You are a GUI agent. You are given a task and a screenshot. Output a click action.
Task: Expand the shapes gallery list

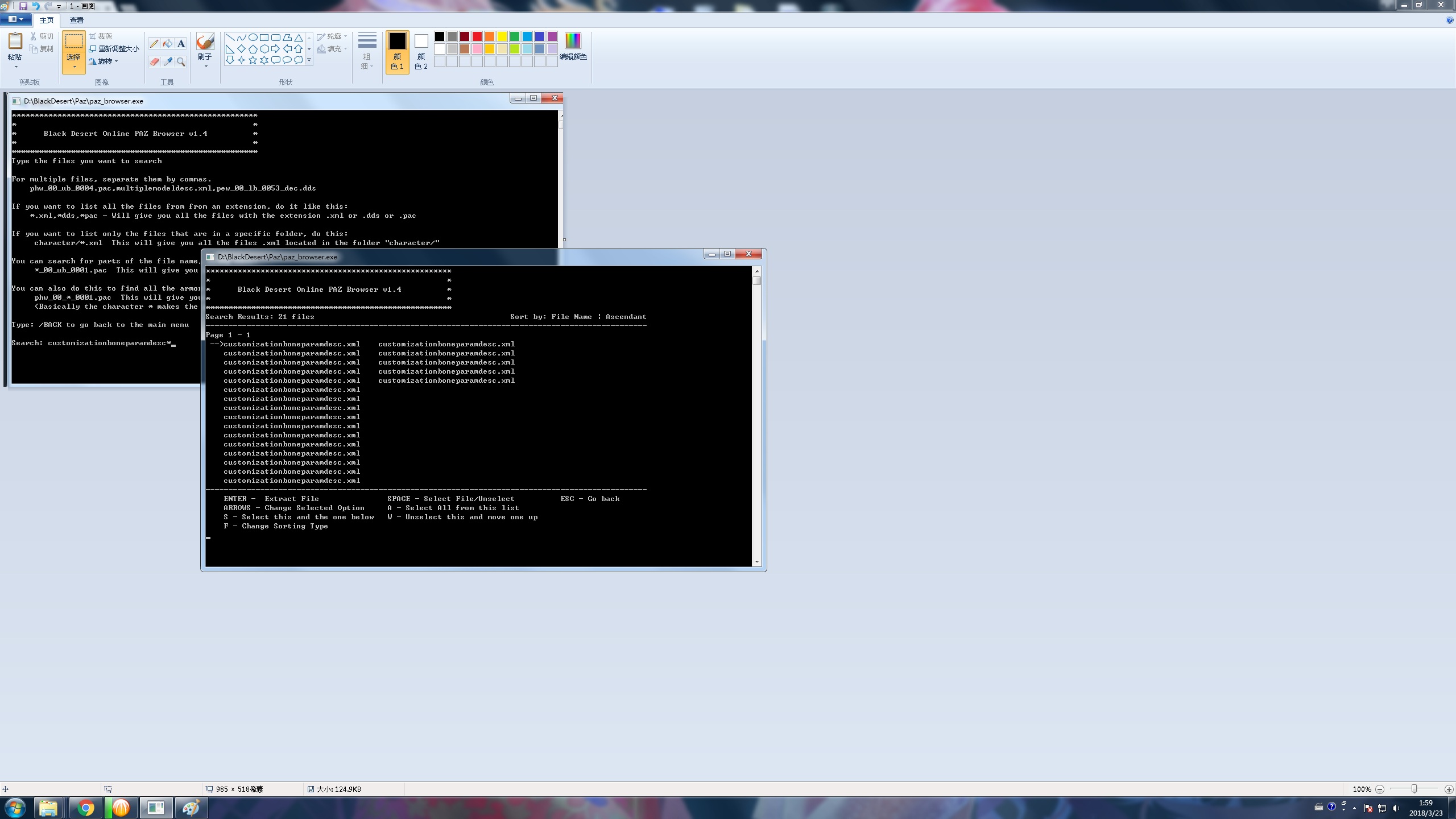309,60
